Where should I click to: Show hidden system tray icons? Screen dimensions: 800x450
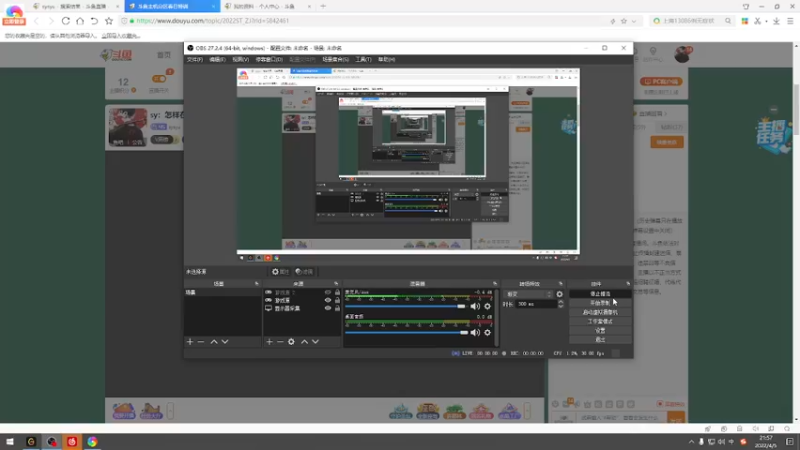pos(691,442)
